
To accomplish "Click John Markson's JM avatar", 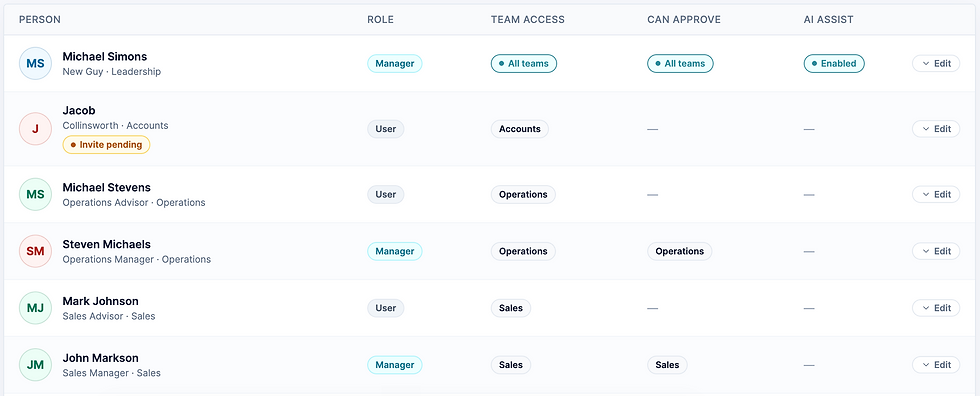I will coord(35,365).
